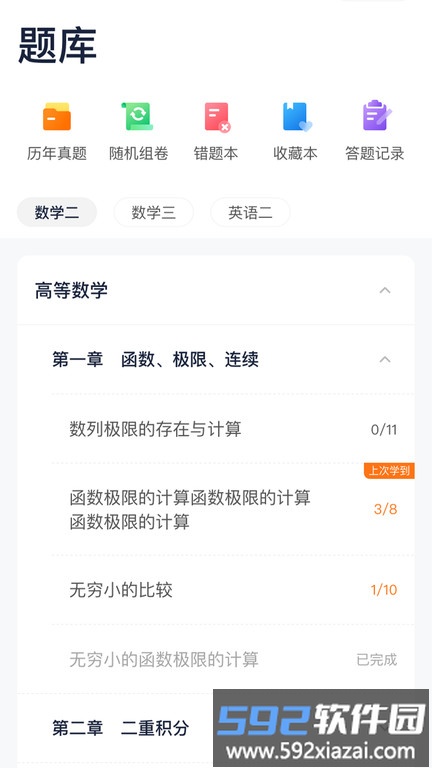Image resolution: width=432 pixels, height=768 pixels.
Task: Tap the 上次学到 orange badge
Action: pos(389,471)
